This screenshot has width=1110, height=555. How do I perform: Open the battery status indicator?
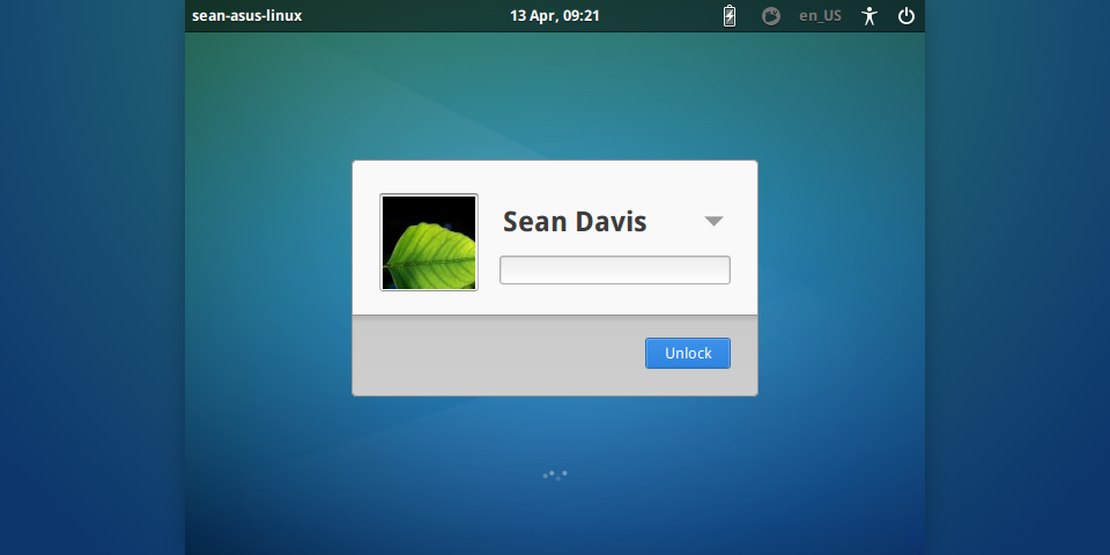point(729,16)
